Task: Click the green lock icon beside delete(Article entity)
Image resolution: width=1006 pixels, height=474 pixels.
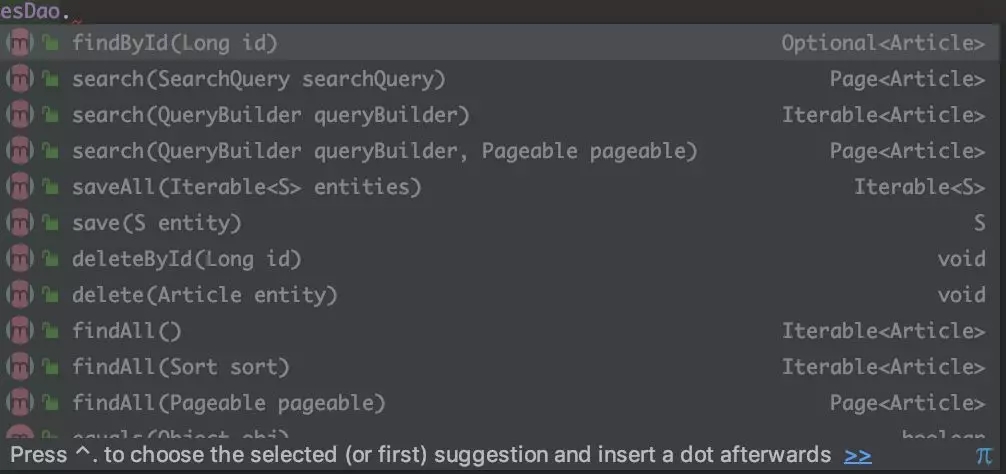Action: click(x=50, y=295)
